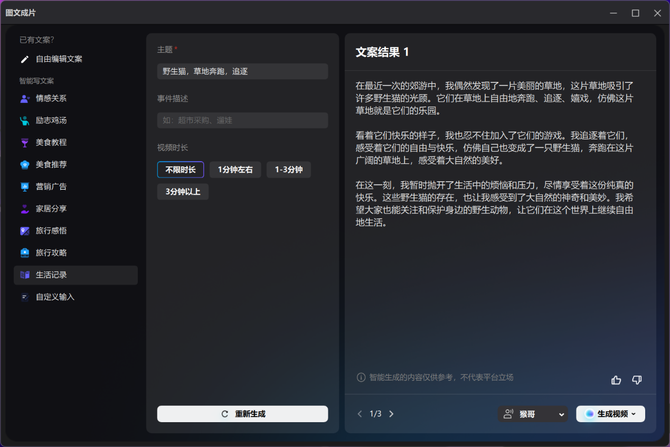Screen dimensions: 670x447
Task: Minimize the 图文成片 window
Action: click(614, 13)
